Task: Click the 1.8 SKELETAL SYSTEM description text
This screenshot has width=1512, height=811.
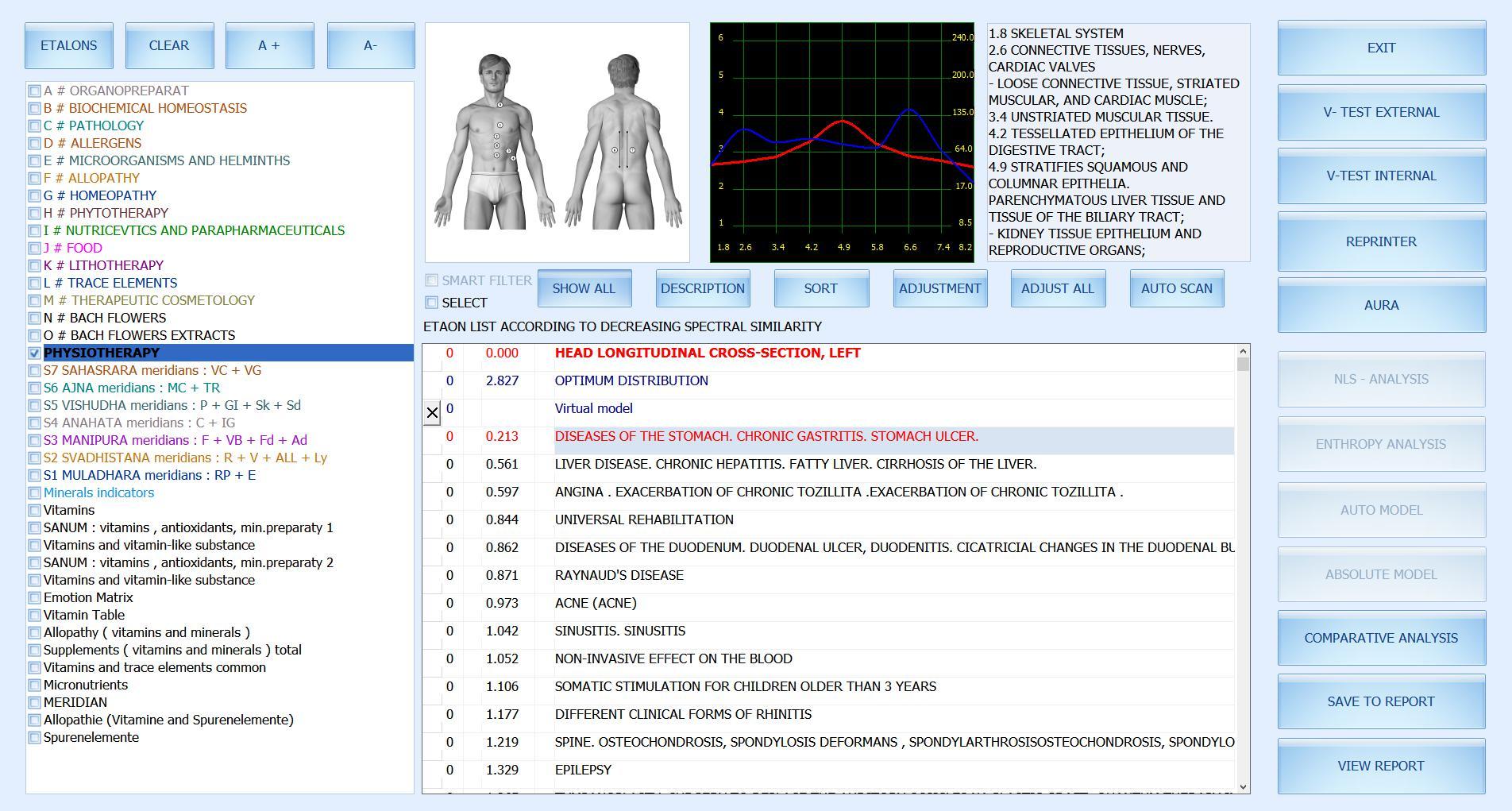Action: [x=1056, y=33]
